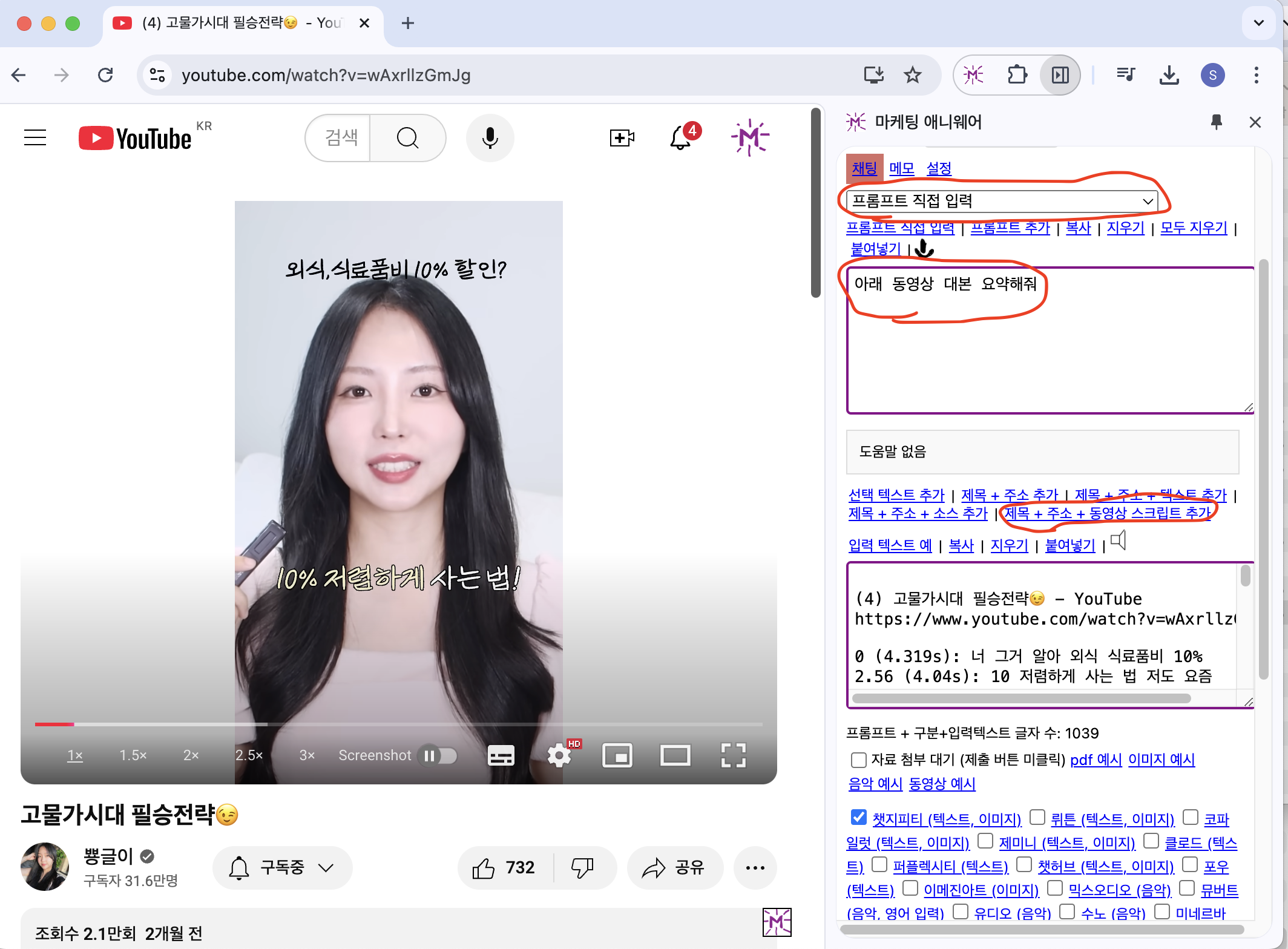Open the create video camera icon
Viewport: 1288px width, 949px height.
point(622,138)
